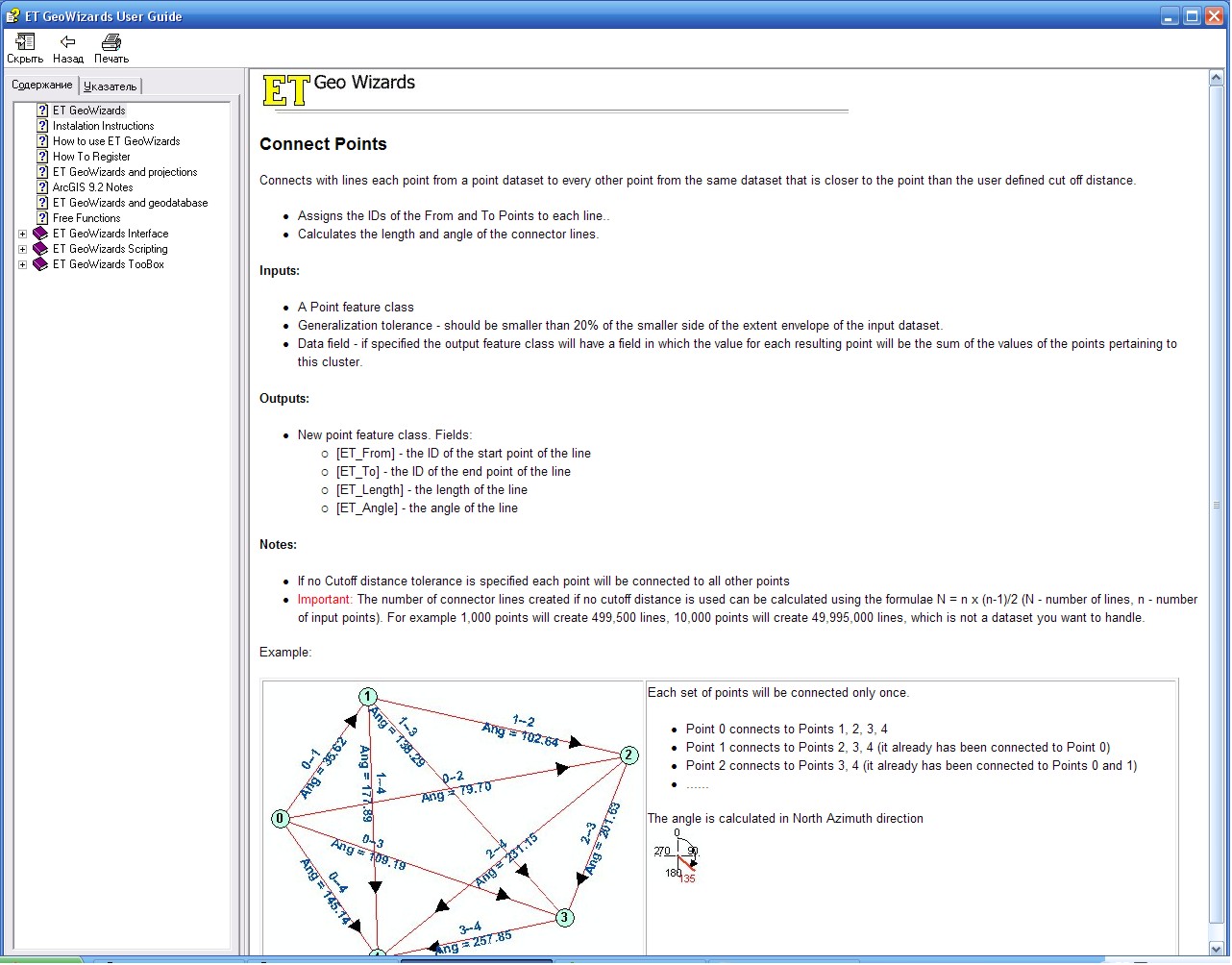Image resolution: width=1232 pixels, height=965 pixels.
Task: Click the question-mark icon beside How To Register
Action: pos(42,157)
